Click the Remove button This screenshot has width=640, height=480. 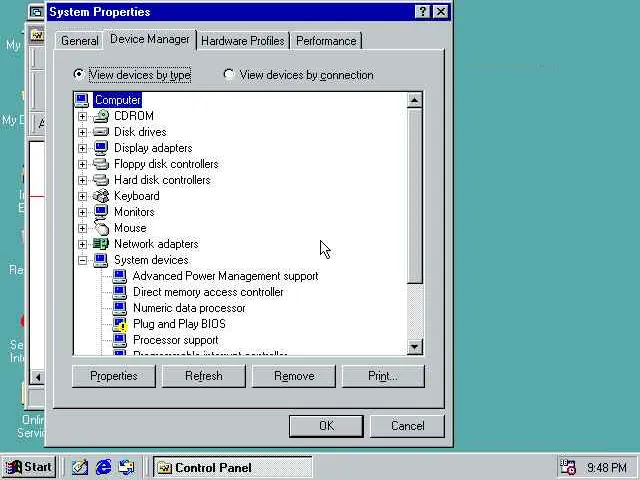tap(294, 376)
